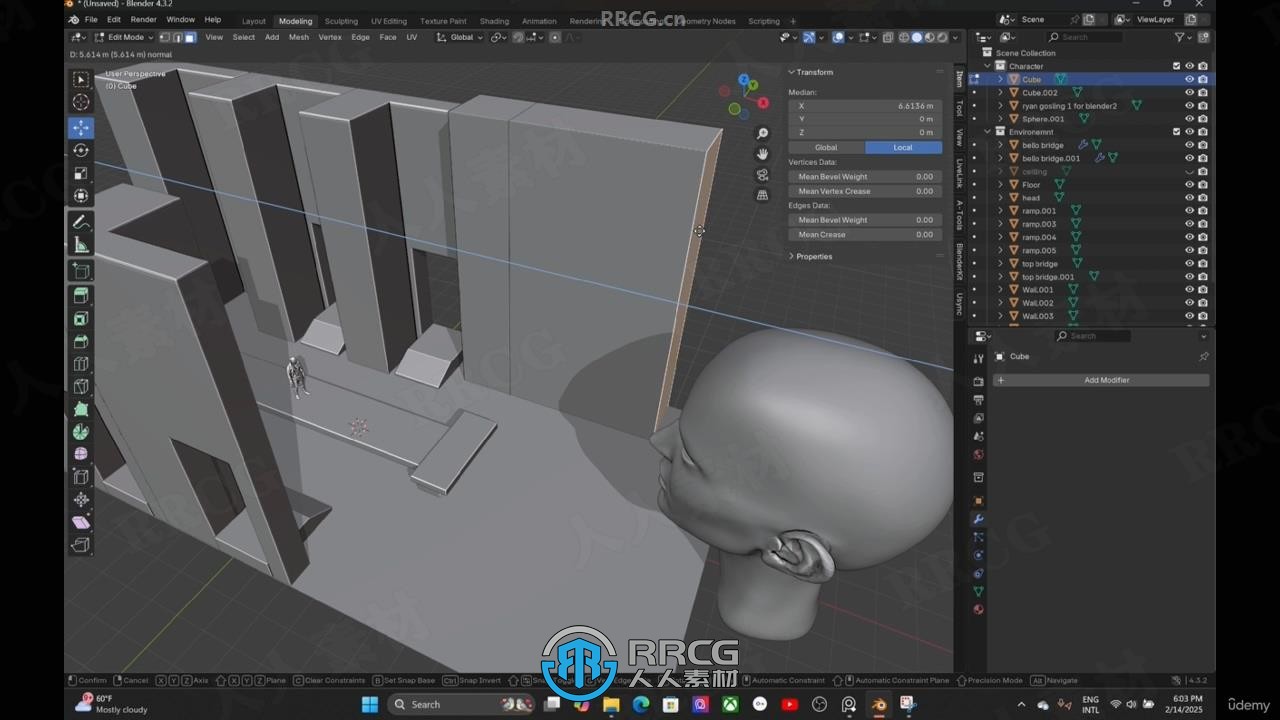Choose the Smooth tool
The width and height of the screenshot is (1280, 720).
coord(81,454)
